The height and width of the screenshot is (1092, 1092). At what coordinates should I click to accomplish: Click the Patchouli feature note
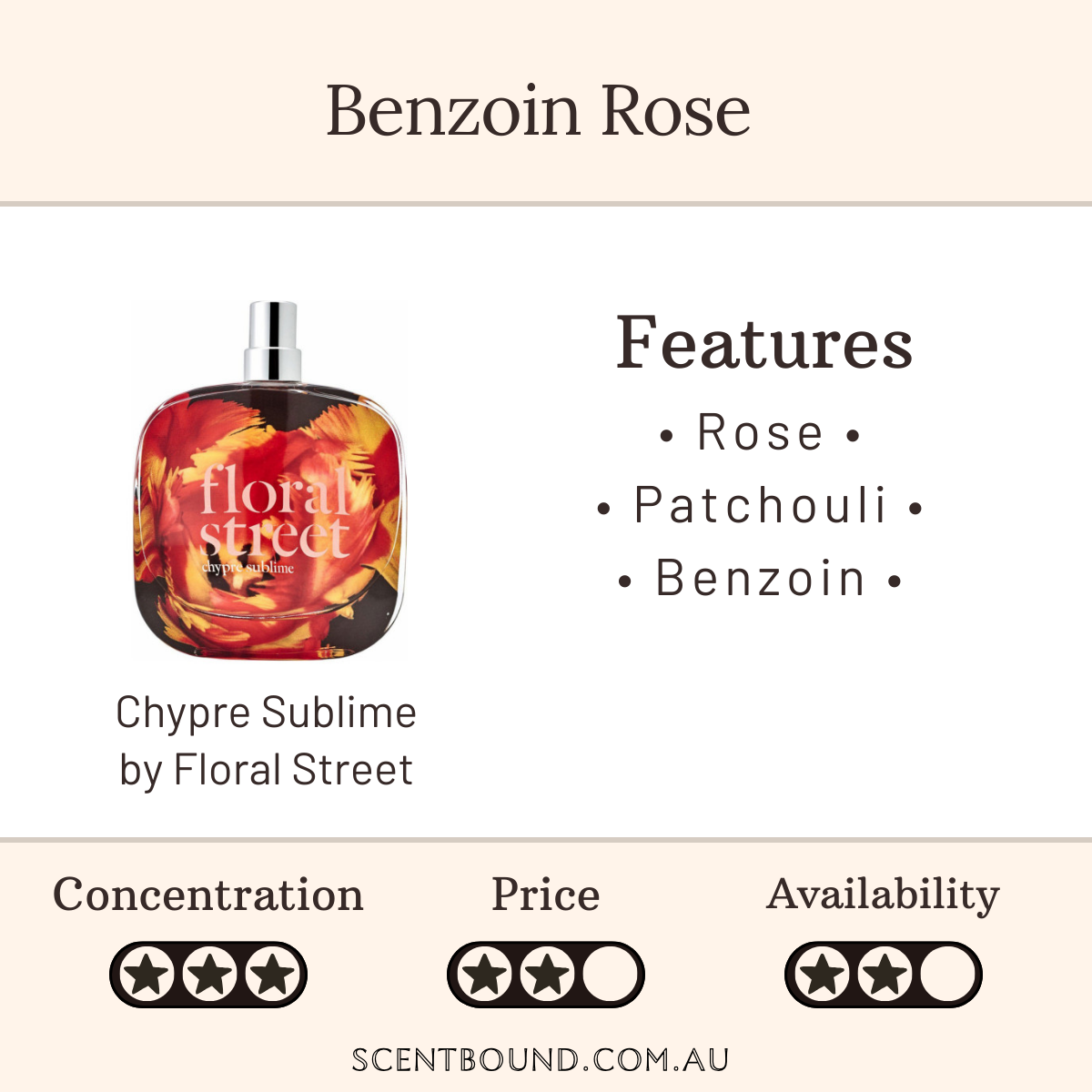[760, 505]
